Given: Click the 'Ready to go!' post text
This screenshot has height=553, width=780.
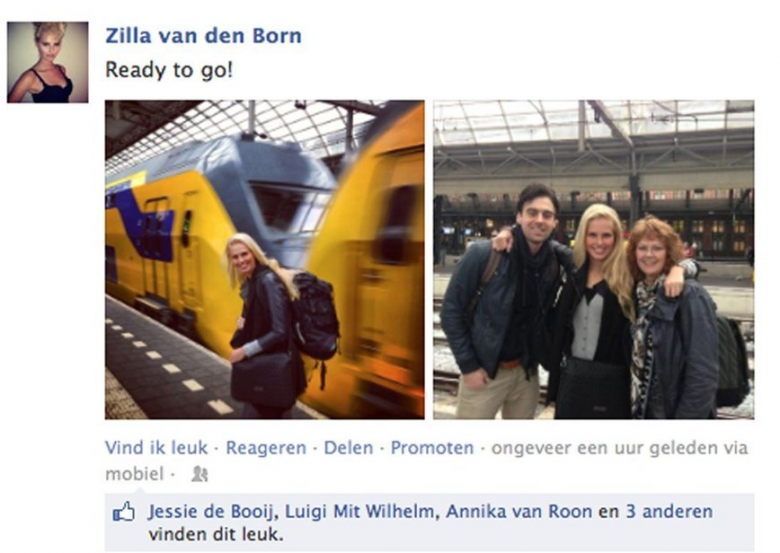Looking at the screenshot, I should point(169,70).
